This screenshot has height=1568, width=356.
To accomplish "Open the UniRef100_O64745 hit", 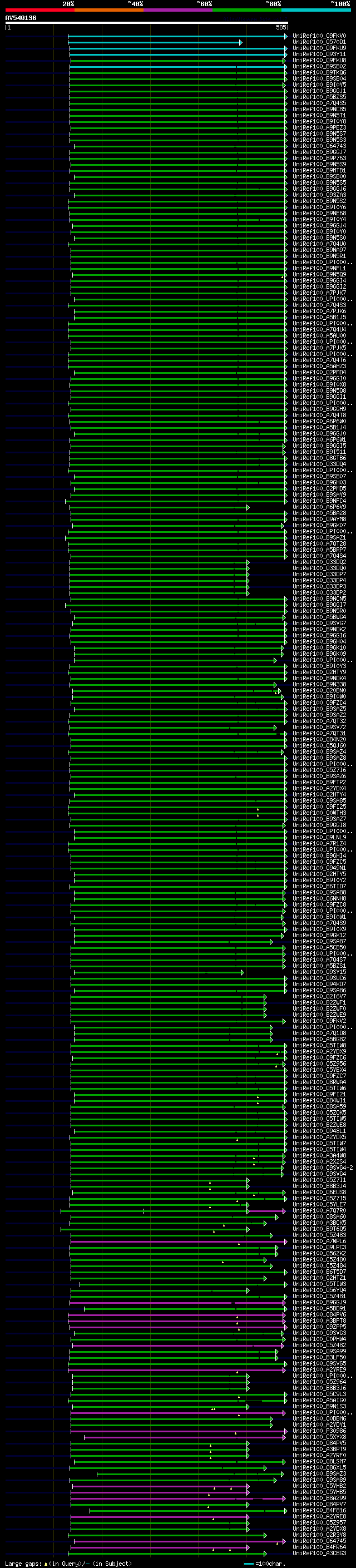I will point(319,1541).
